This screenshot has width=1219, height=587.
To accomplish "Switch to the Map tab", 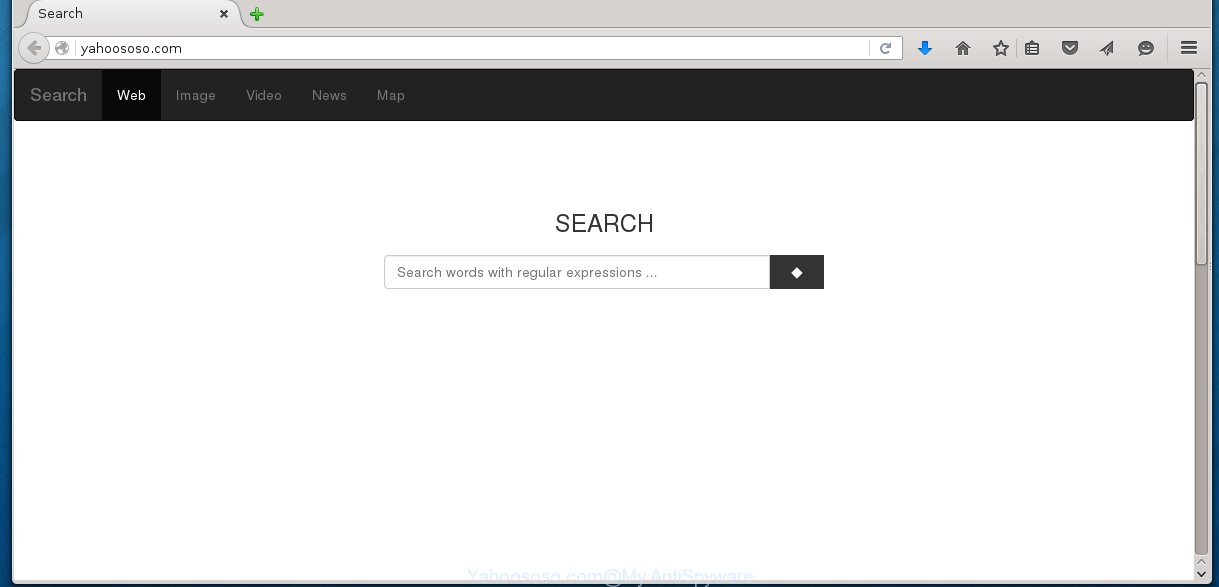I will pyautogui.click(x=391, y=95).
